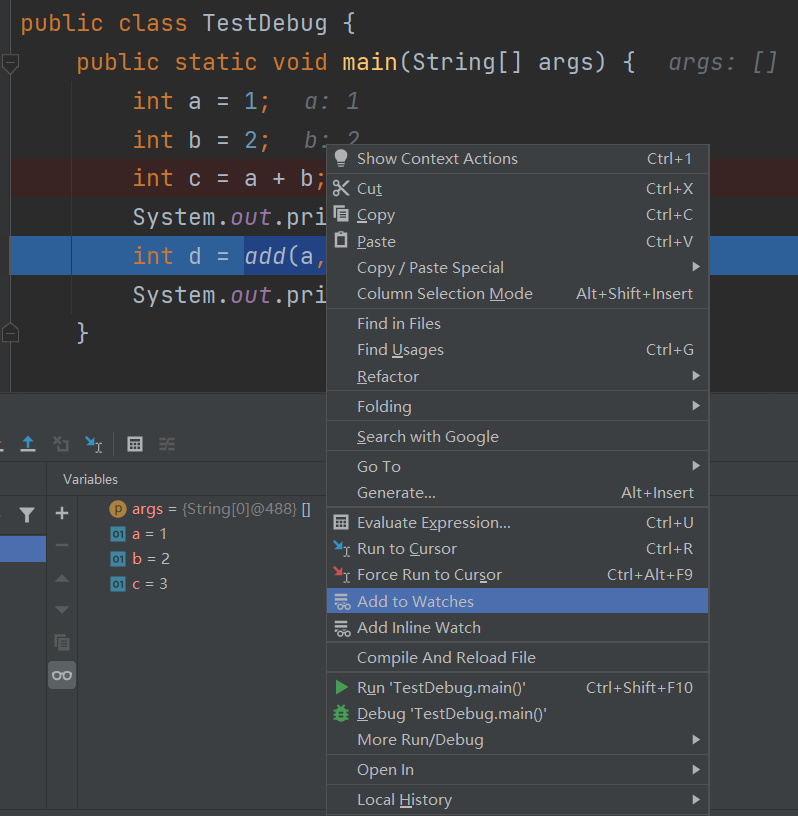Click the Drop Frame icon in debugger toolbar

(x=60, y=444)
